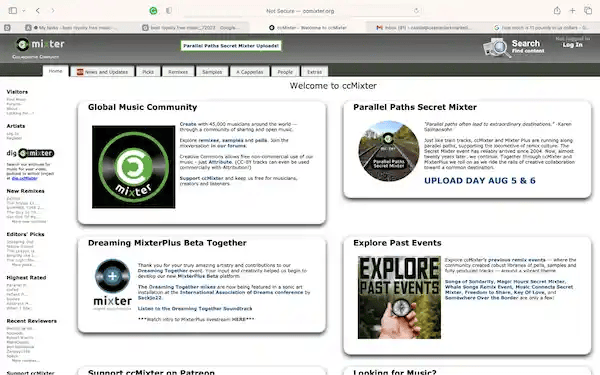The width and height of the screenshot is (600, 375).
Task: Switch to the 'My tasks' browser tab
Action: (x=73, y=28)
